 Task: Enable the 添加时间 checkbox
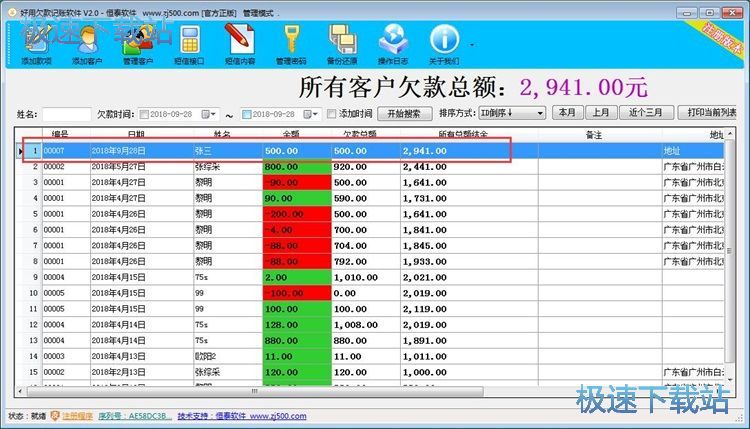coord(331,114)
